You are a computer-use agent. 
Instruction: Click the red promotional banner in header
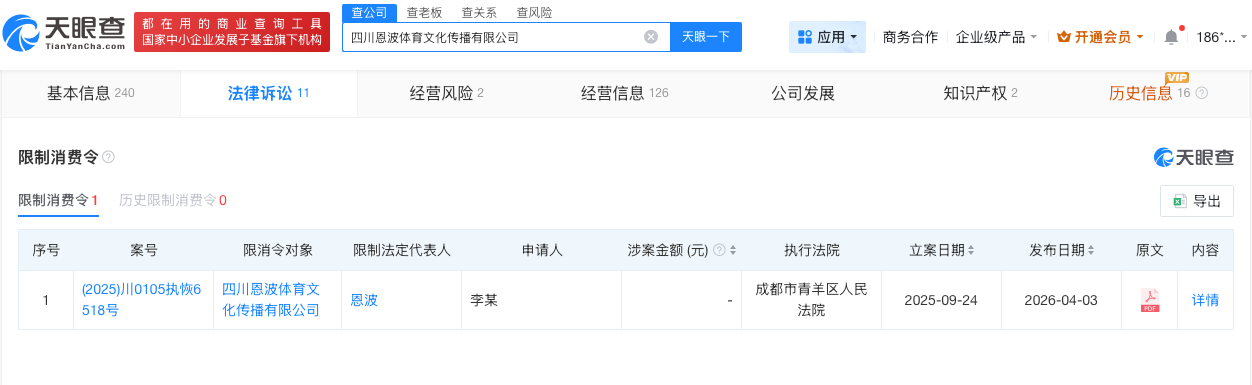pos(232,32)
